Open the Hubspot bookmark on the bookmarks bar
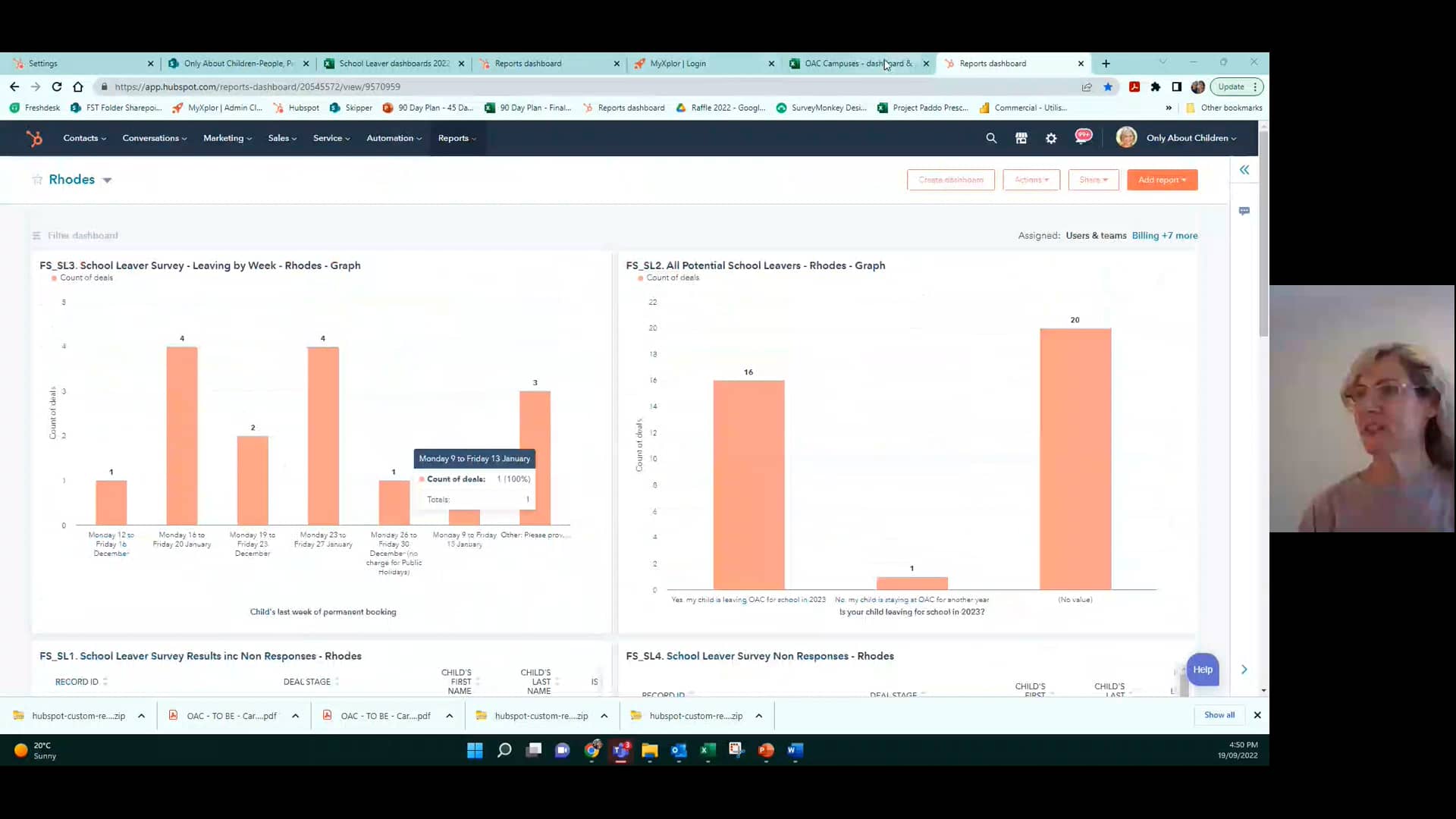The image size is (1456, 819). [x=296, y=108]
